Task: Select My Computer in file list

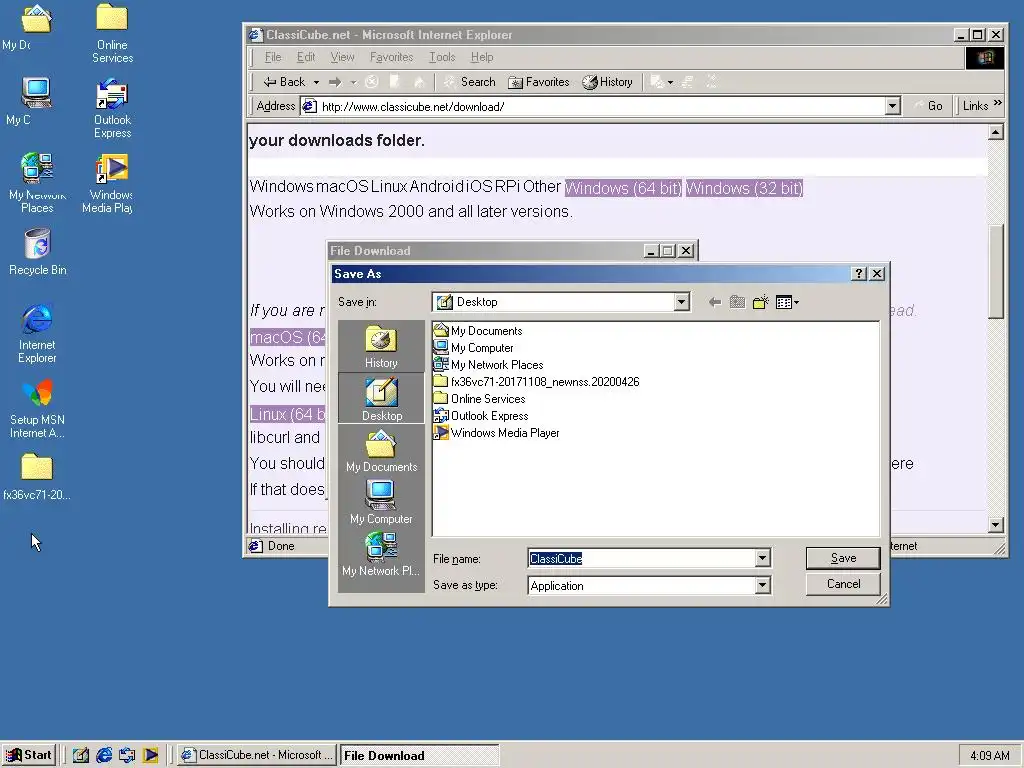Action: click(473, 347)
